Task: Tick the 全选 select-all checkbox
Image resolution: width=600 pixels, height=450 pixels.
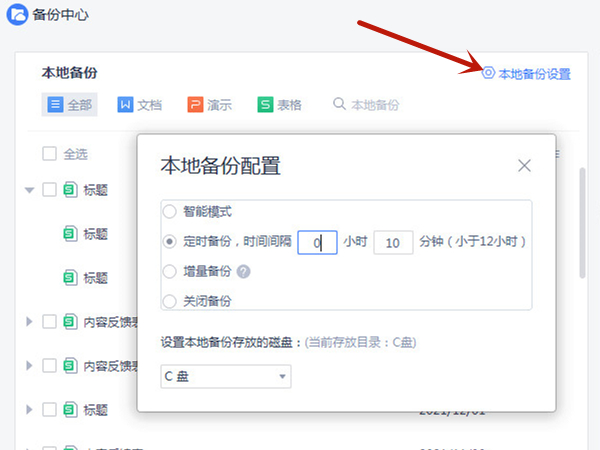Action: click(x=49, y=154)
